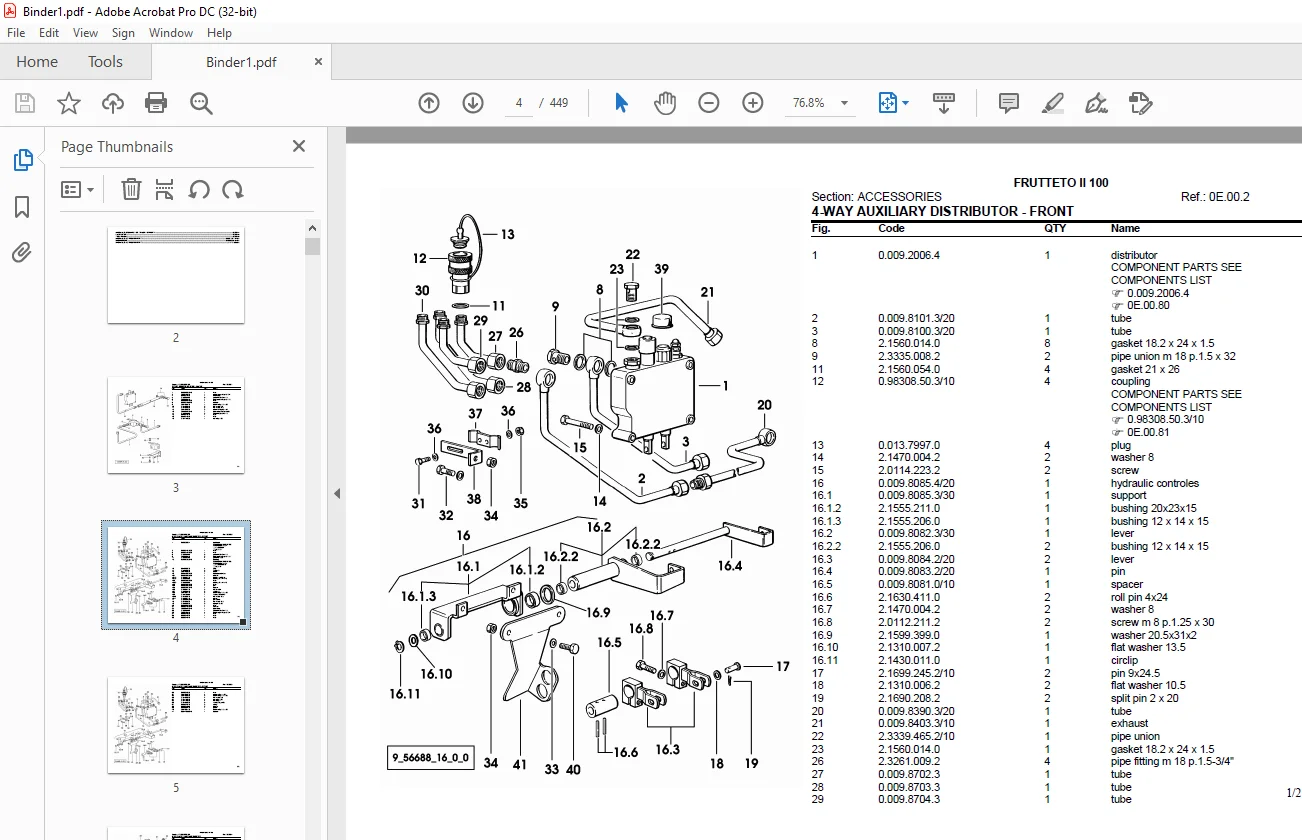Open the File menu
The image size is (1302, 840).
(x=16, y=33)
